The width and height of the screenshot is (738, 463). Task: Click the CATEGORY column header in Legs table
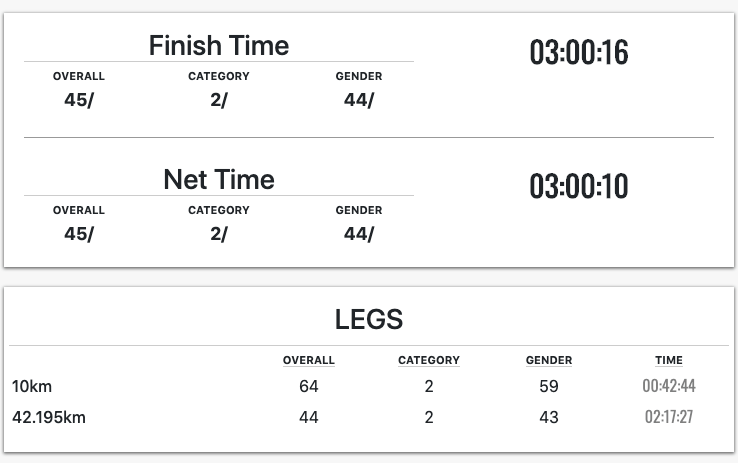tap(429, 360)
